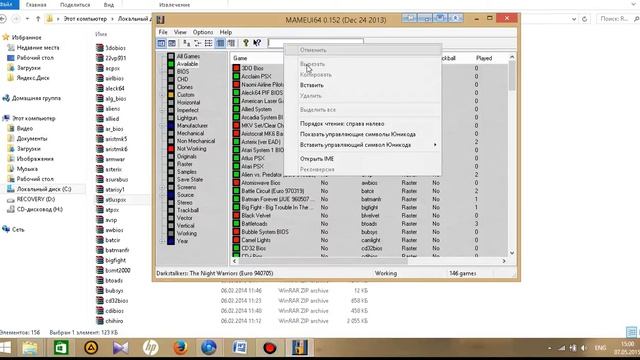
Task: Select Локальный диск (C:) in Explorer sidebar
Action: (44, 189)
